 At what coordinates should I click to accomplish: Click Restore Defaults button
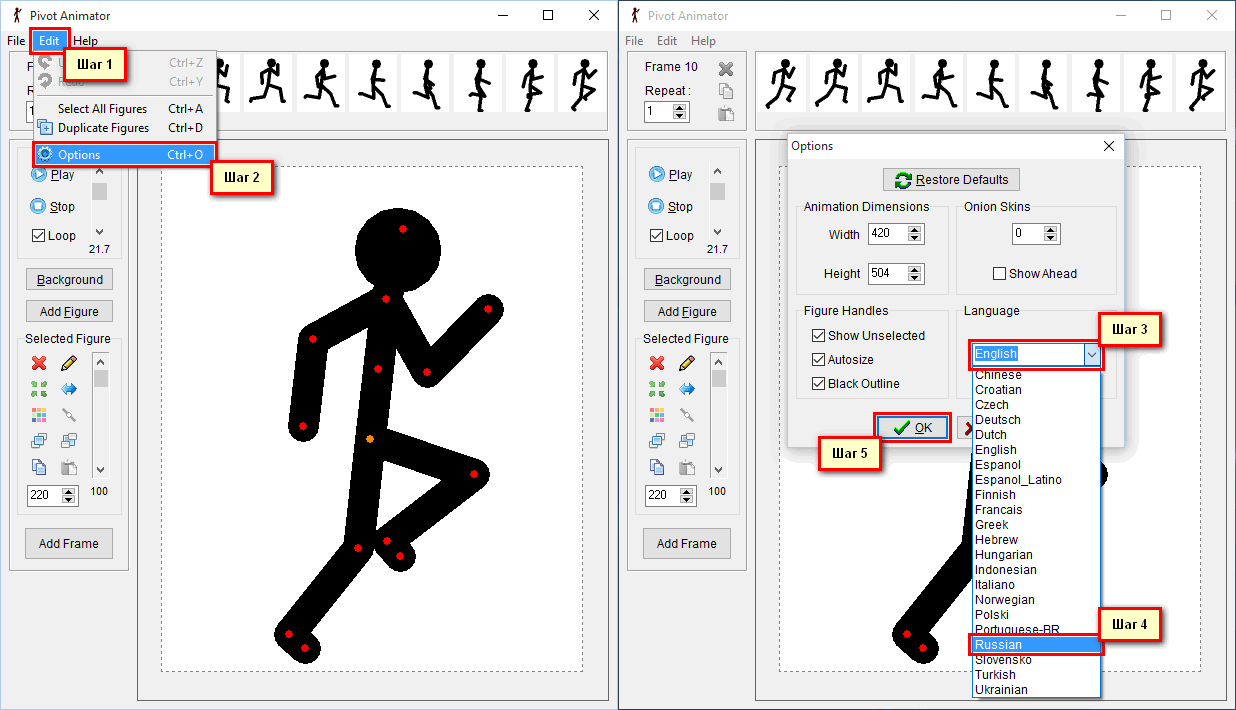point(951,180)
